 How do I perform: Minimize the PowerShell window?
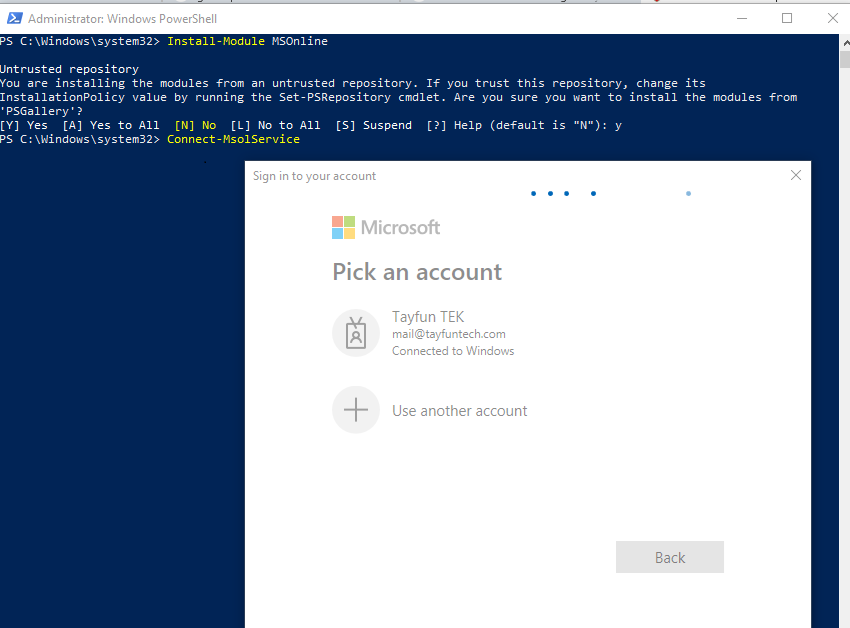coord(741,18)
